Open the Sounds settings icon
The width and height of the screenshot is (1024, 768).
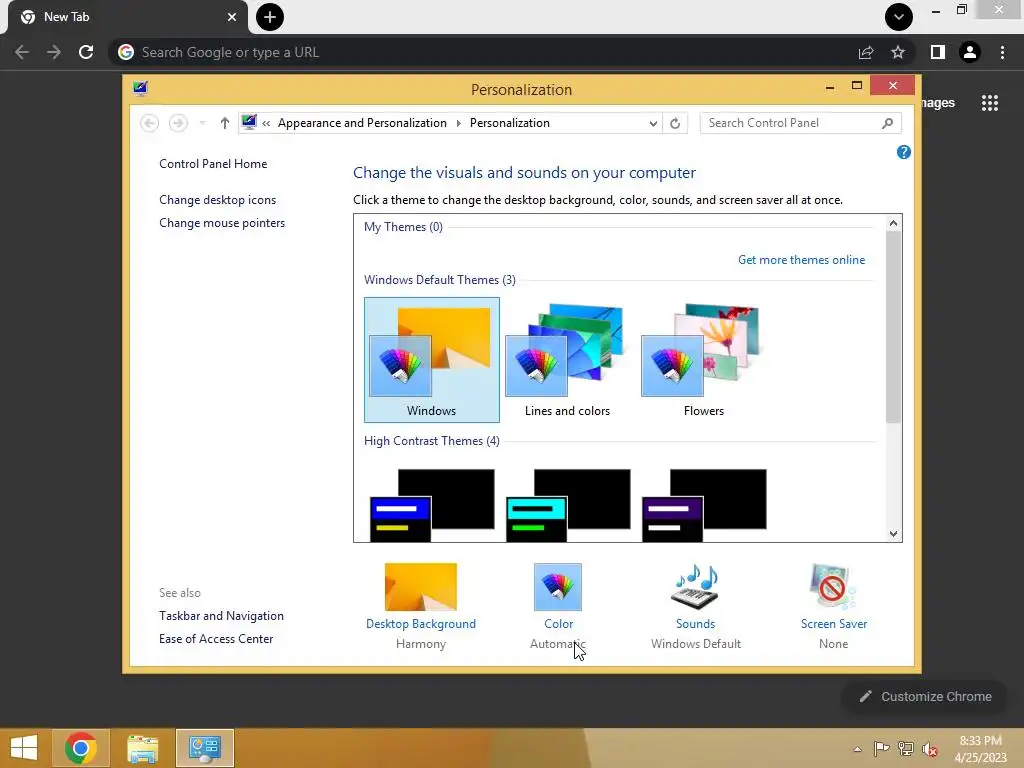695,586
